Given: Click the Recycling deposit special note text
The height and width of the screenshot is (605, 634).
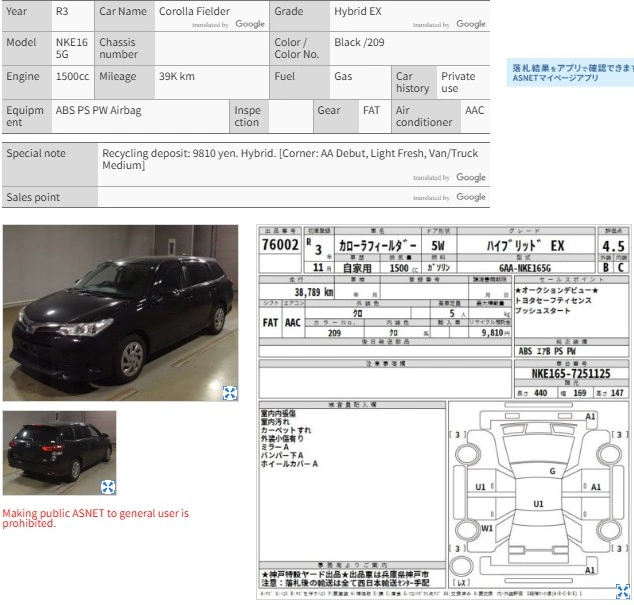Looking at the screenshot, I should 290,159.
